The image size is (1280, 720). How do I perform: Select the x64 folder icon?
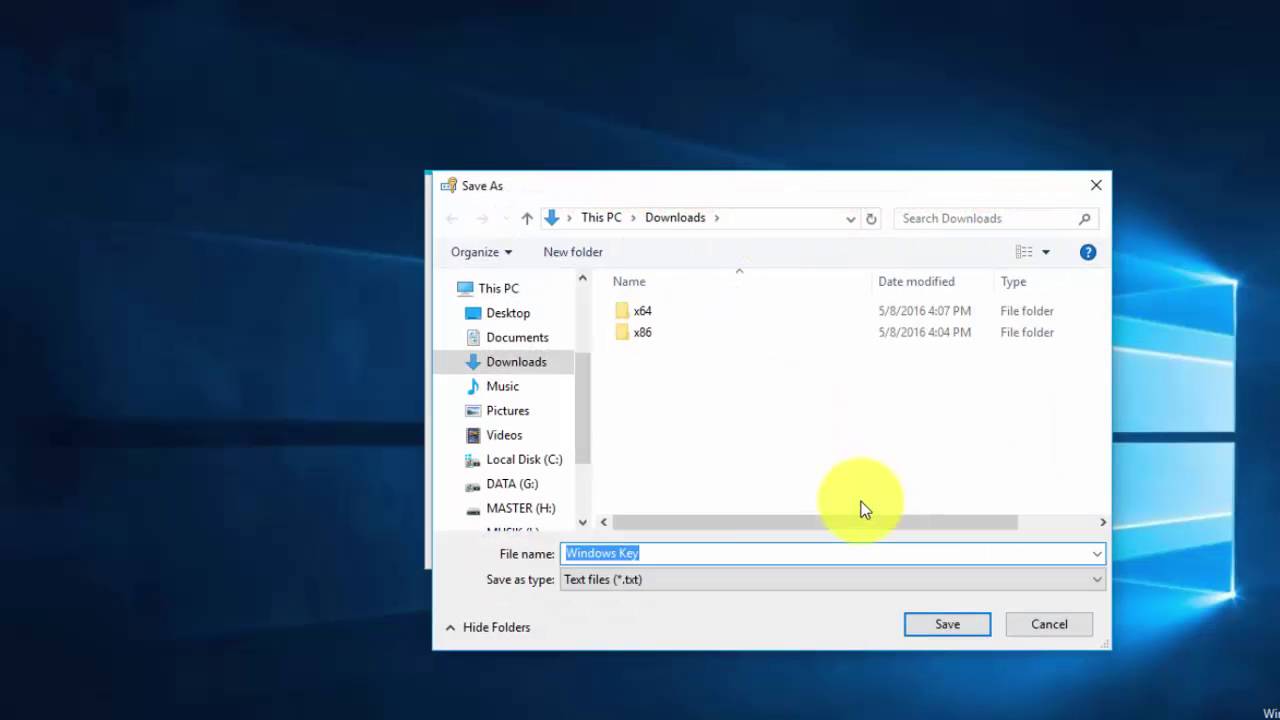point(622,311)
